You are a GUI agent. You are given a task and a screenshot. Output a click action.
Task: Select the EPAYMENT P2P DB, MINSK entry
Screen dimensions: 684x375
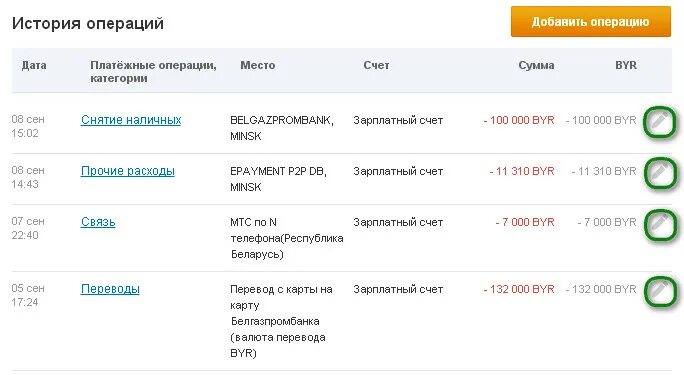[278, 179]
